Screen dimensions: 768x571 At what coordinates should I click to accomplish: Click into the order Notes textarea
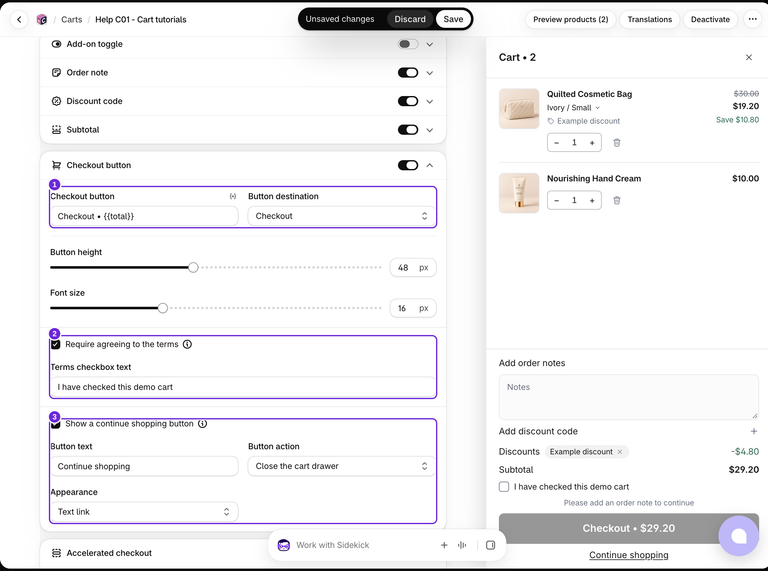tap(628, 397)
